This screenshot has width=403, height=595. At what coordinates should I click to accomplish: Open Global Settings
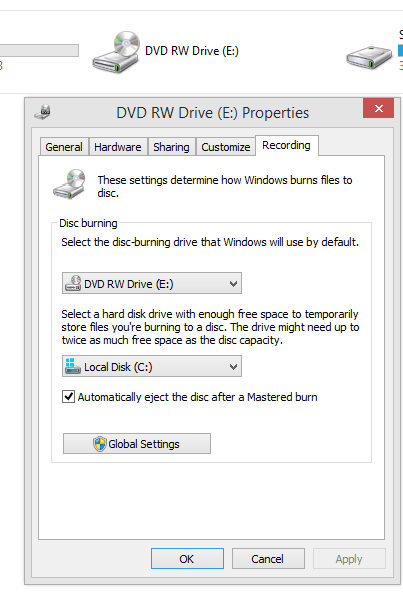(137, 444)
